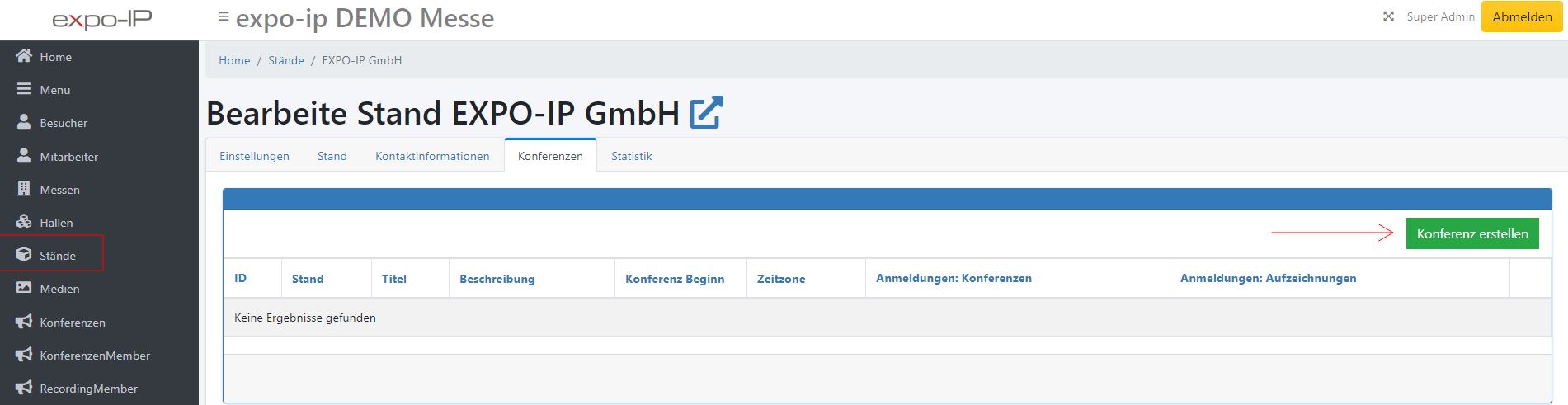Viewport: 1568px width, 405px height.
Task: Sort table by Titel column header
Action: (x=394, y=279)
